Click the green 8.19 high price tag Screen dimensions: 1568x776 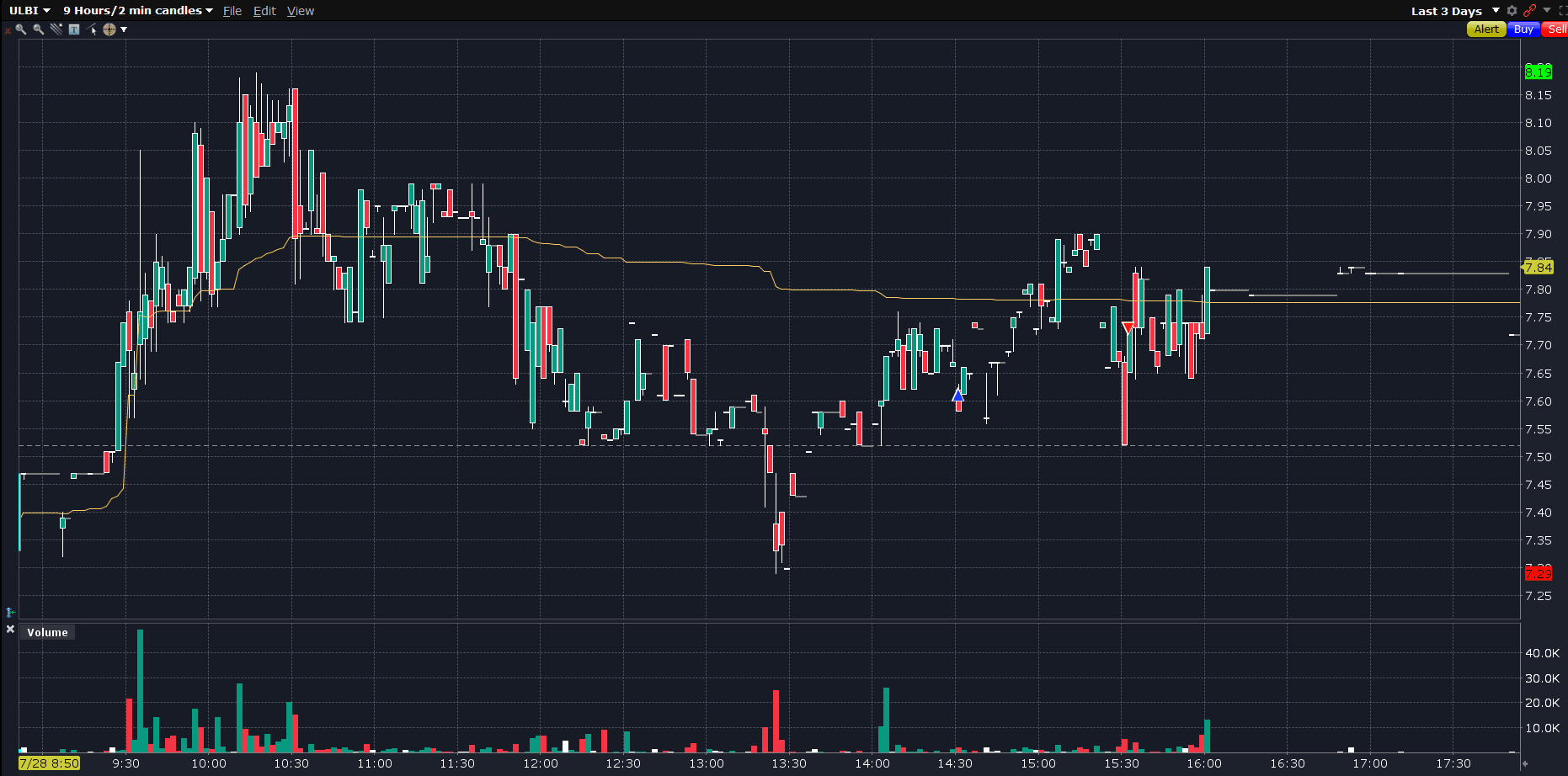click(x=1538, y=72)
